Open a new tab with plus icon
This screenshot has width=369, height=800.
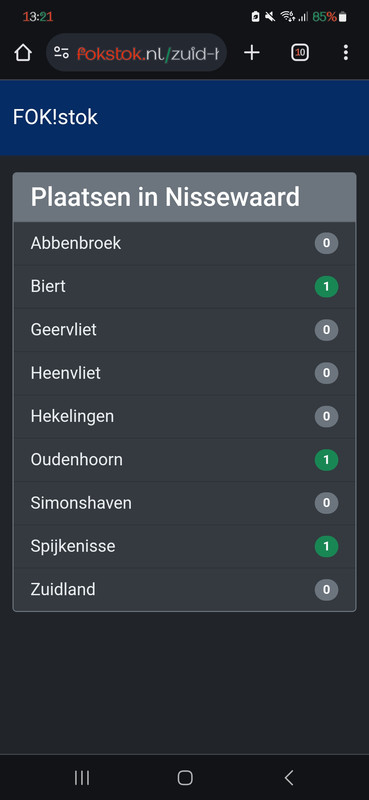tap(252, 53)
